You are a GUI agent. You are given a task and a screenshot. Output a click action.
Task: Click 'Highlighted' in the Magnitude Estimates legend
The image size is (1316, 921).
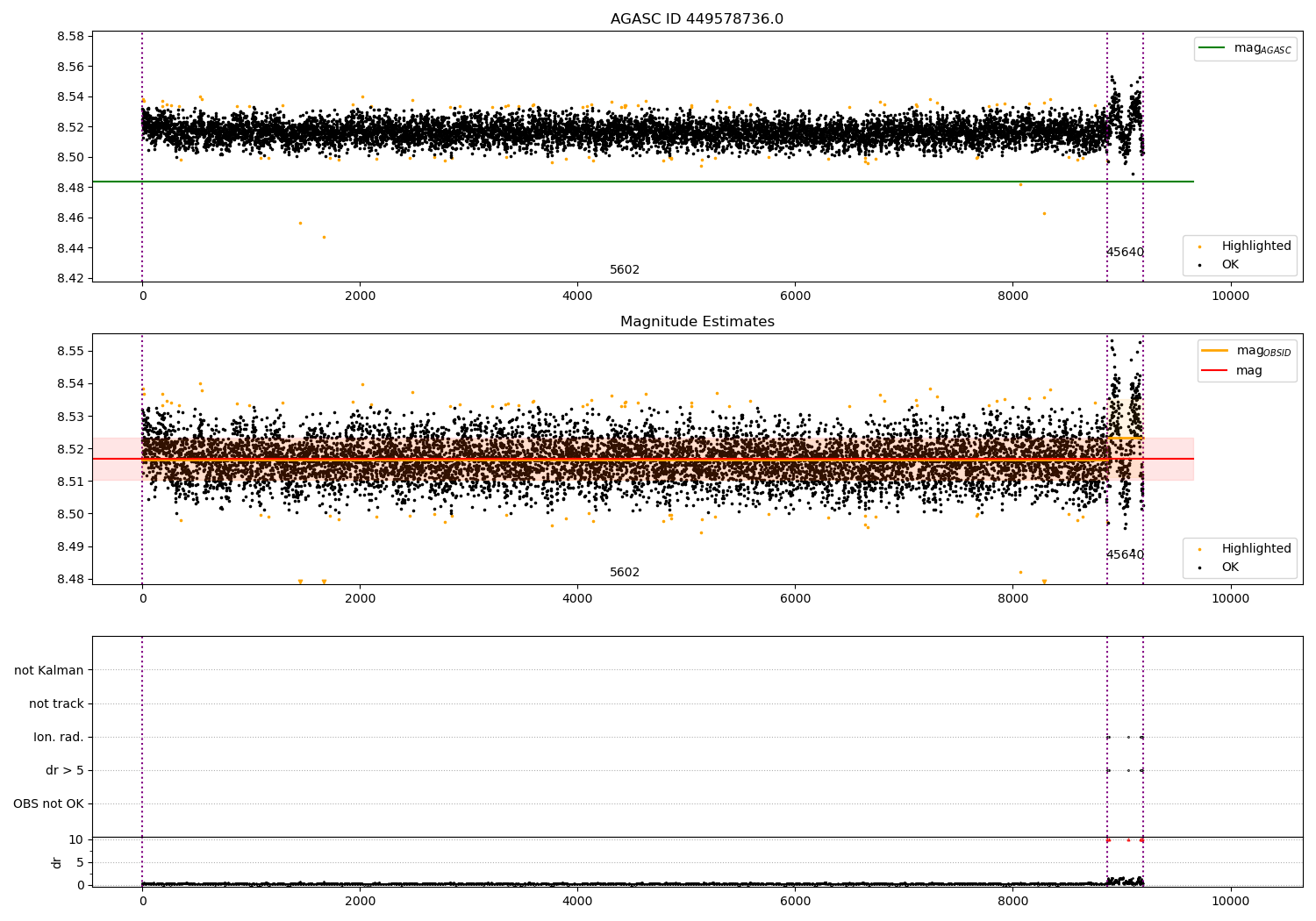pos(1255,549)
